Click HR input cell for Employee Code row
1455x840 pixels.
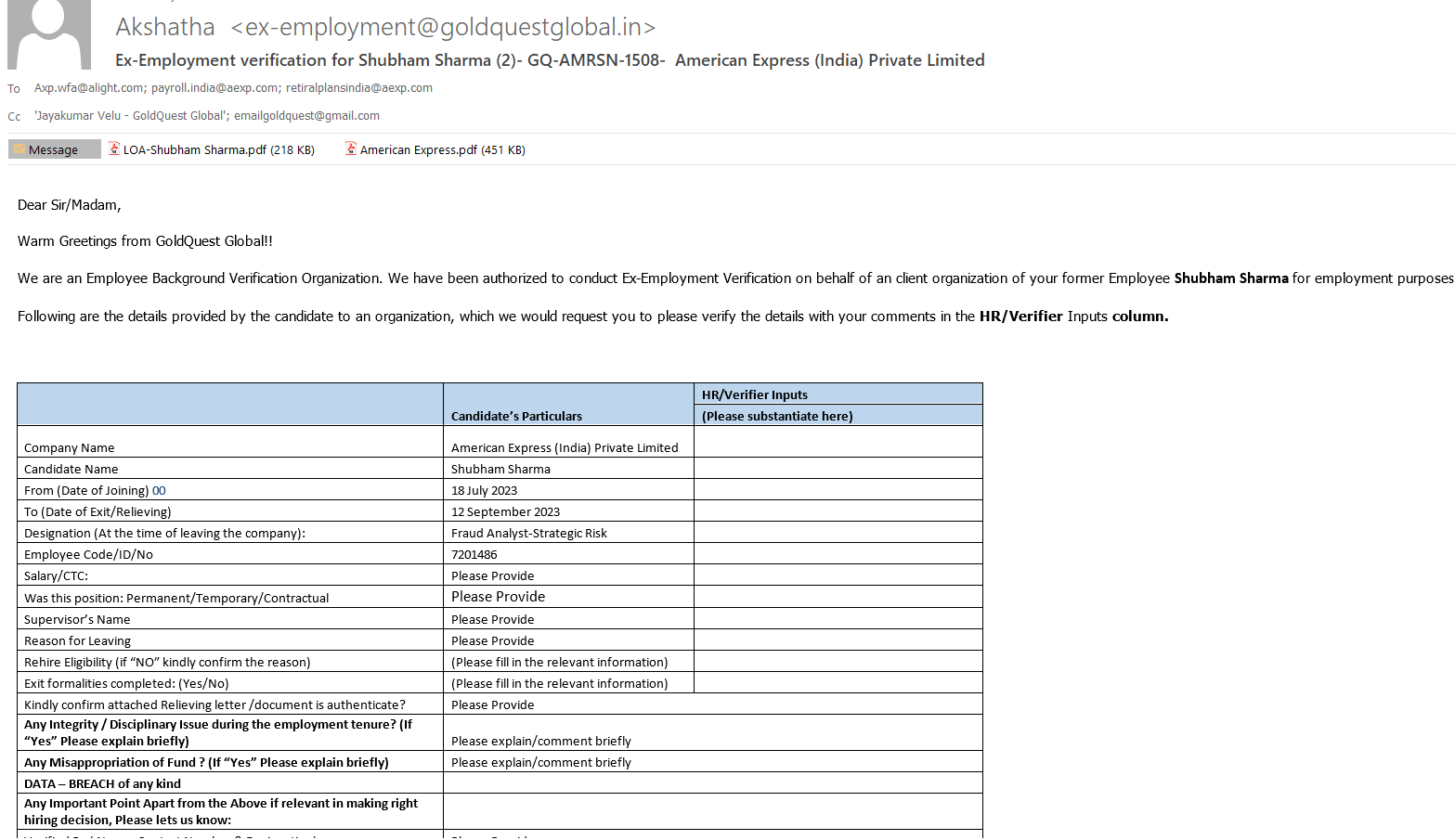(x=838, y=554)
